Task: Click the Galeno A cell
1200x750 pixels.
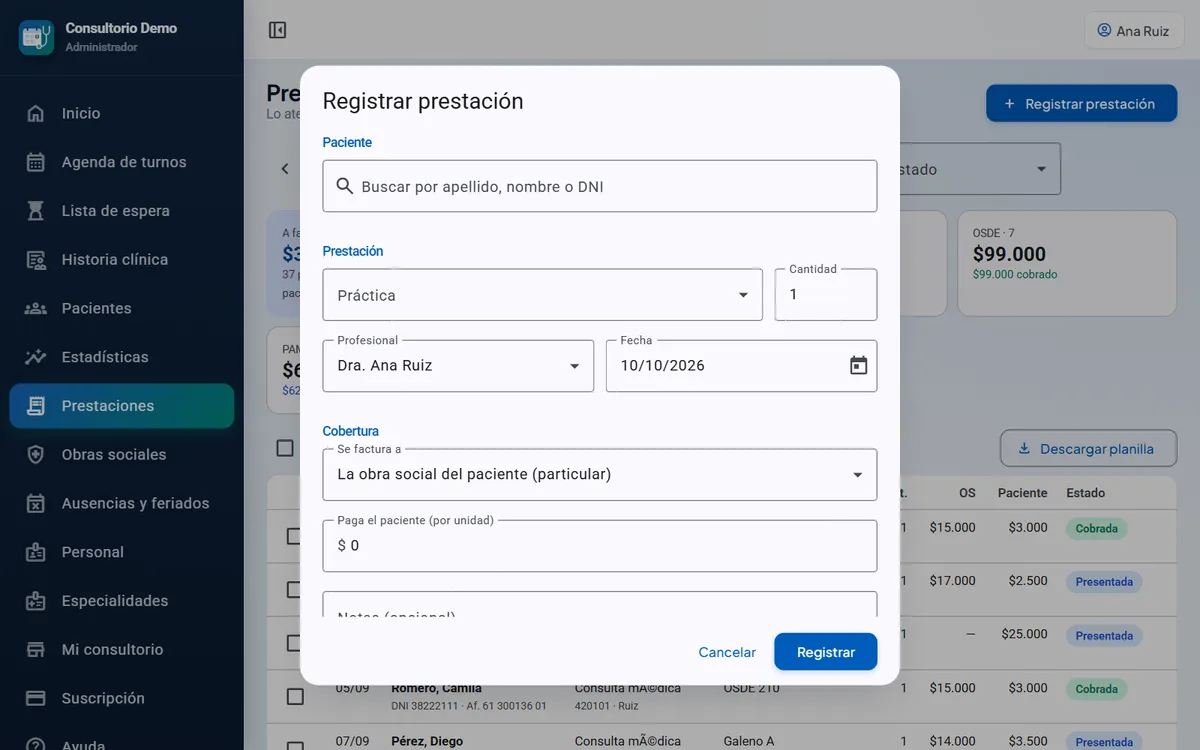Action: [x=749, y=742]
